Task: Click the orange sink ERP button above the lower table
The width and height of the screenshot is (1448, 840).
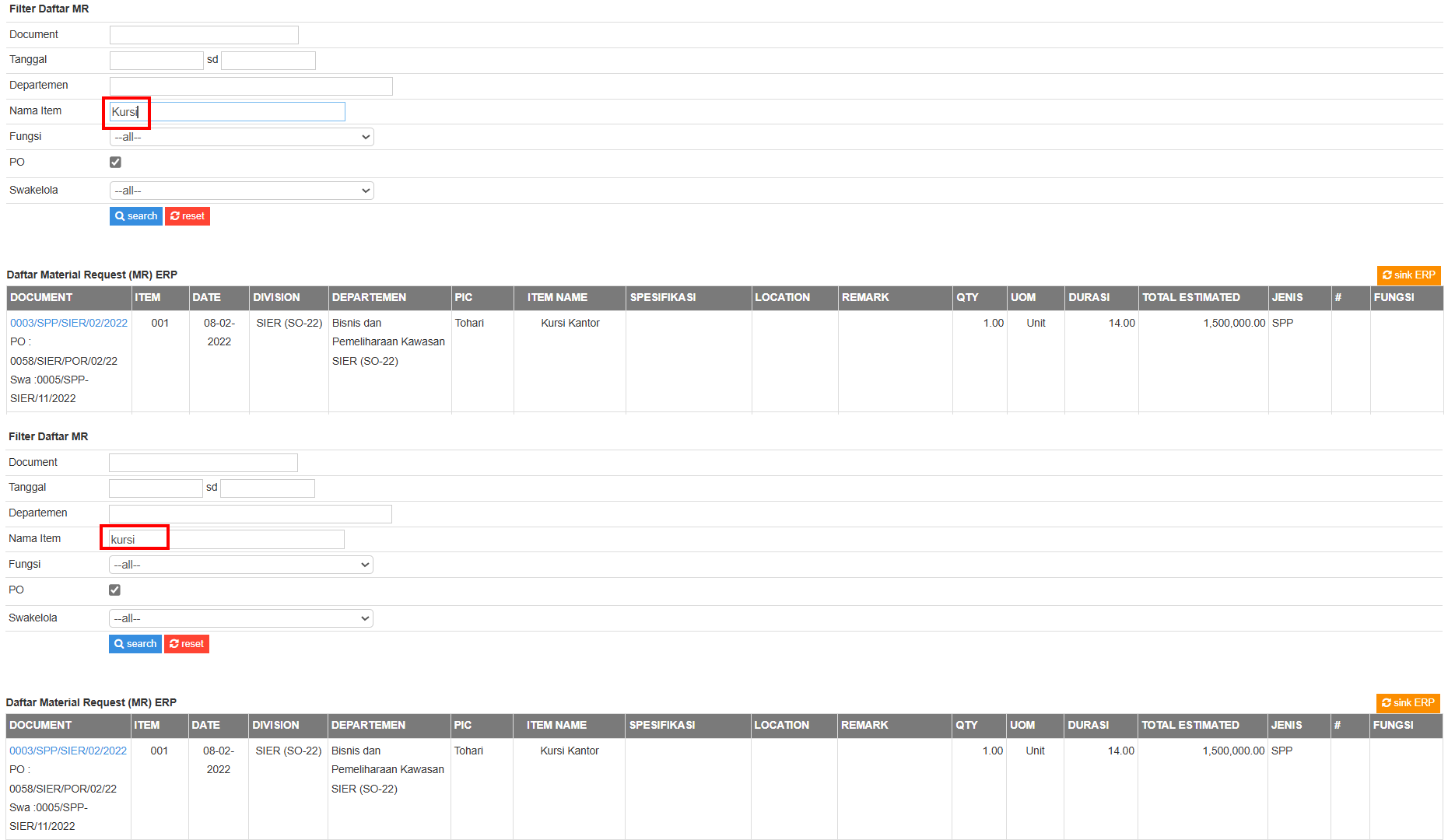Action: pos(1408,703)
